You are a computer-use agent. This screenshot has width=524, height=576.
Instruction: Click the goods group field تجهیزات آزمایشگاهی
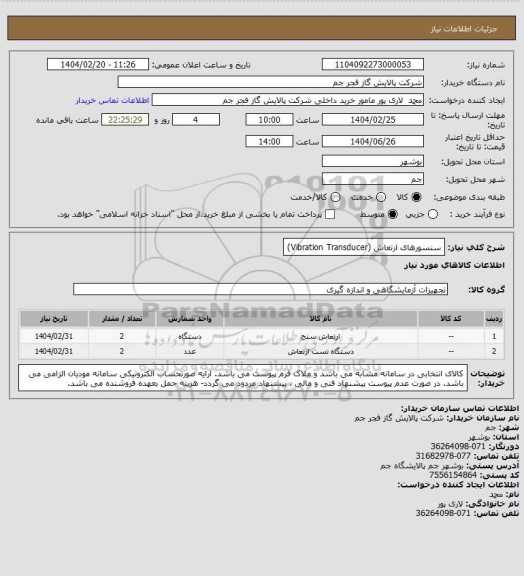coord(260,289)
